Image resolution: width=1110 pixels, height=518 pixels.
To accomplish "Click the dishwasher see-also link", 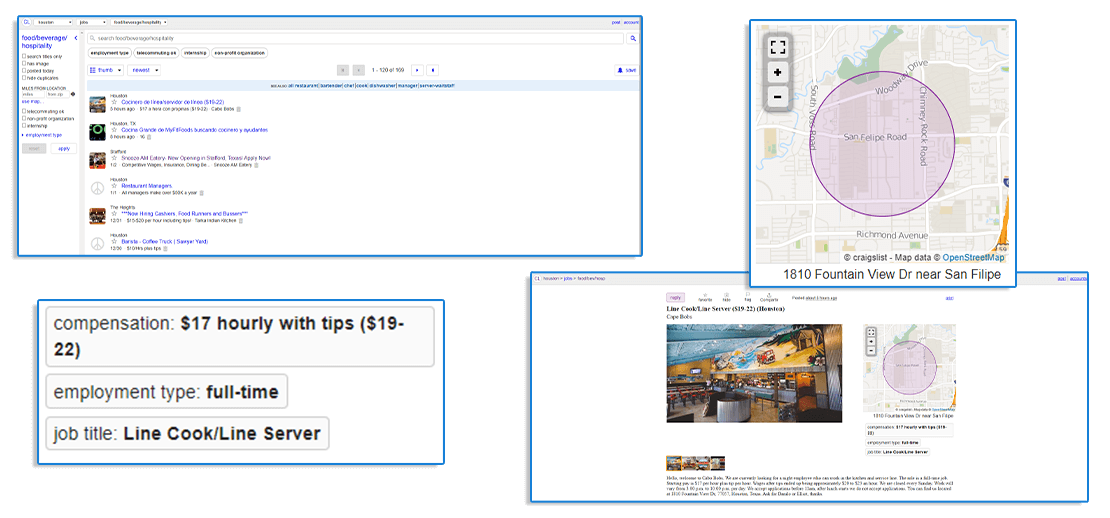I will click(x=382, y=86).
